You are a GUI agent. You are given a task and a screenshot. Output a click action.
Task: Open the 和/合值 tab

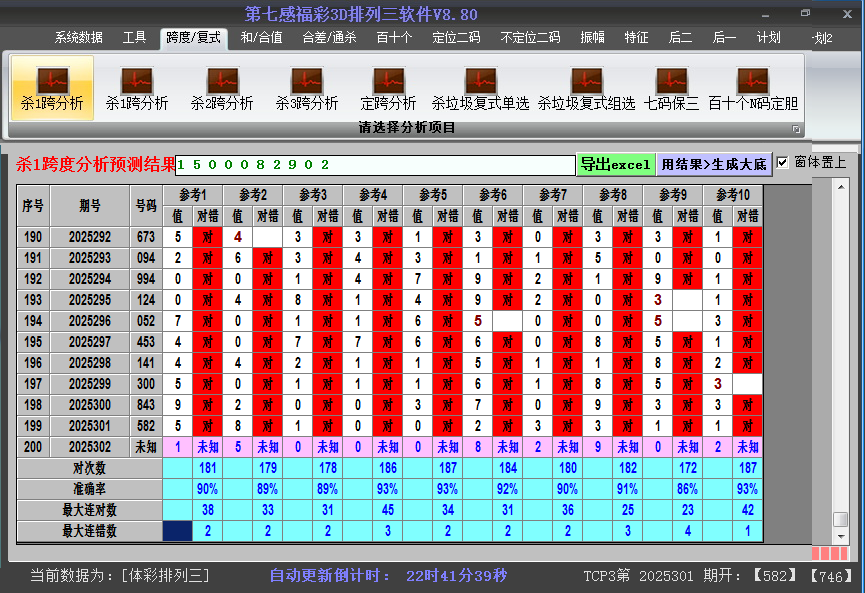click(261, 38)
